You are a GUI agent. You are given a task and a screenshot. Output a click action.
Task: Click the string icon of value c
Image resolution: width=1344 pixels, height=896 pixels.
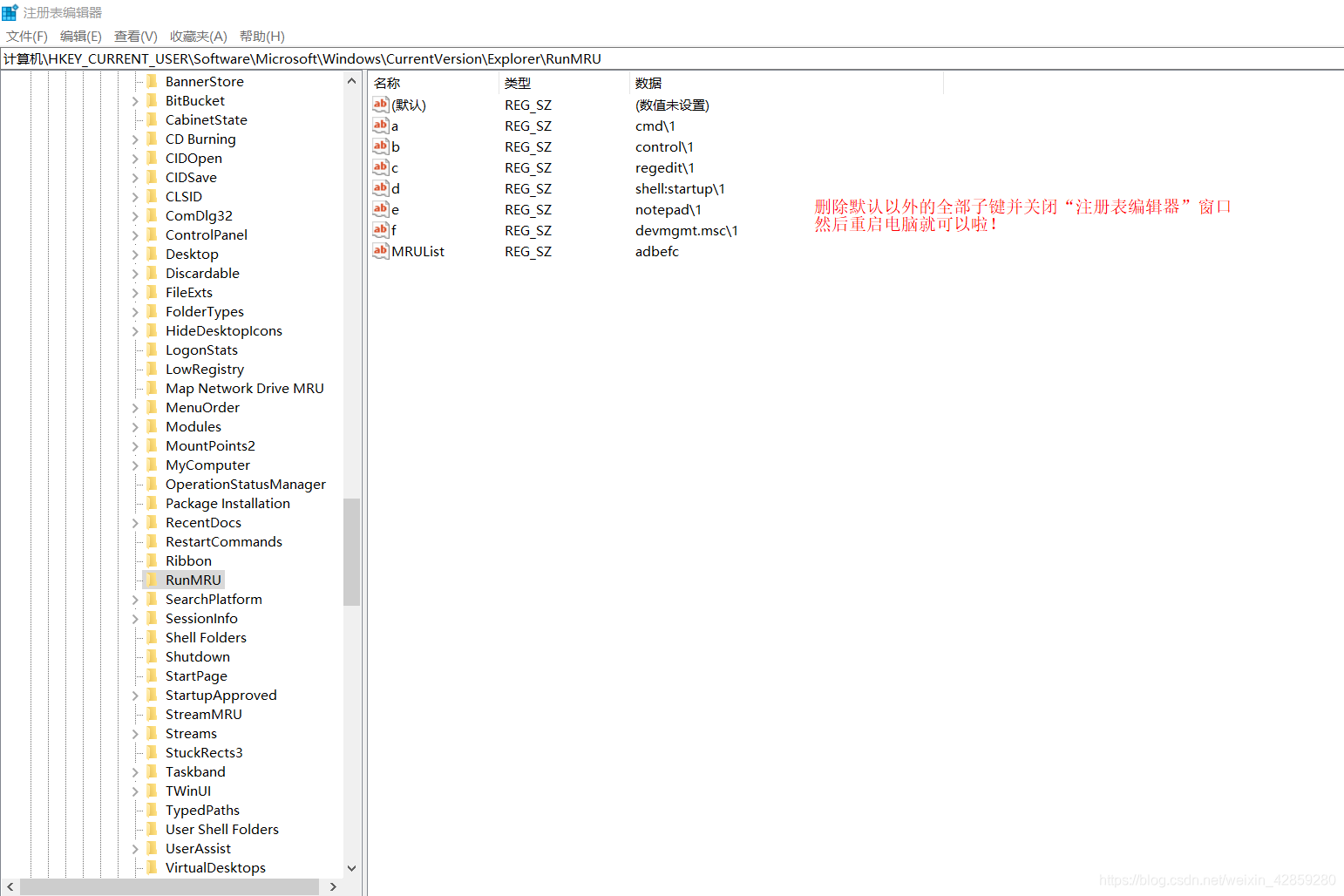tap(380, 167)
